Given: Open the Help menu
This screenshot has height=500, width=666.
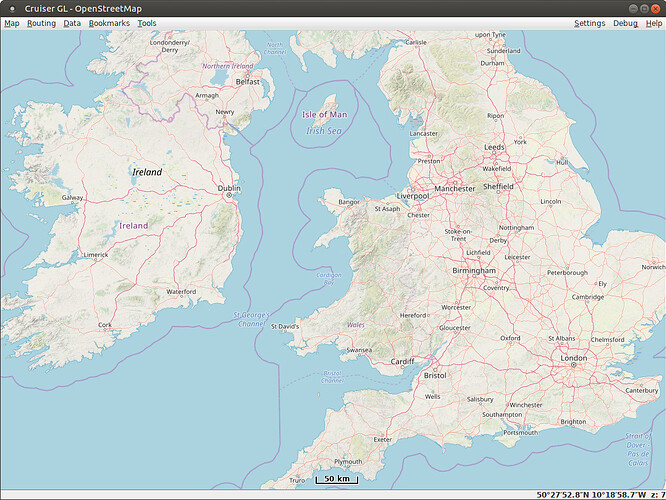Looking at the screenshot, I should (654, 23).
